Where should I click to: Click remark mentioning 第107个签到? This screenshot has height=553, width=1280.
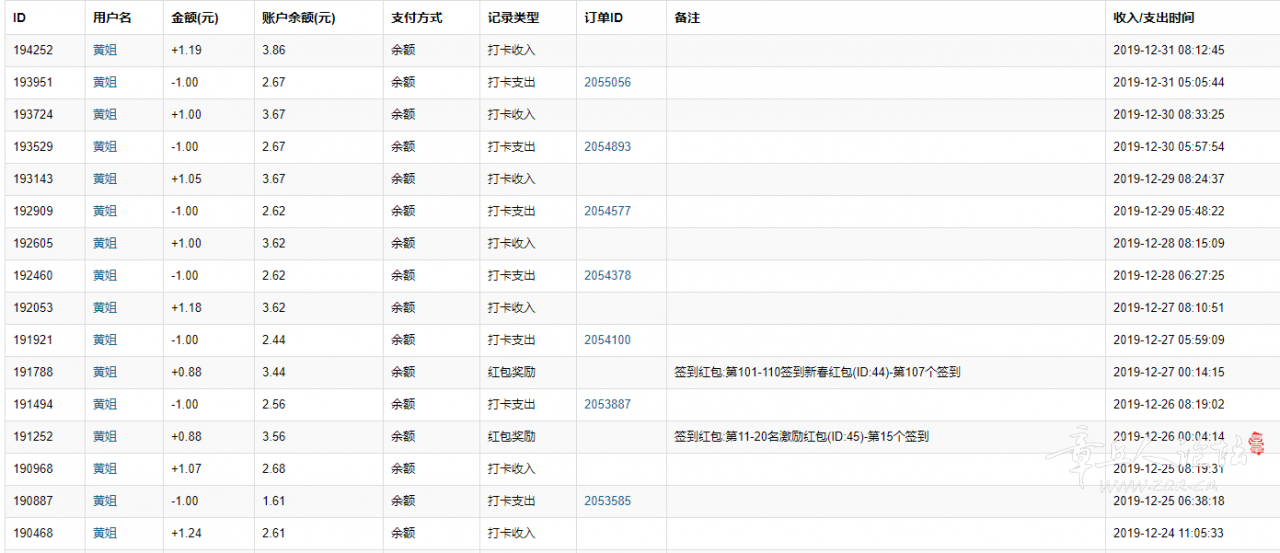[818, 372]
